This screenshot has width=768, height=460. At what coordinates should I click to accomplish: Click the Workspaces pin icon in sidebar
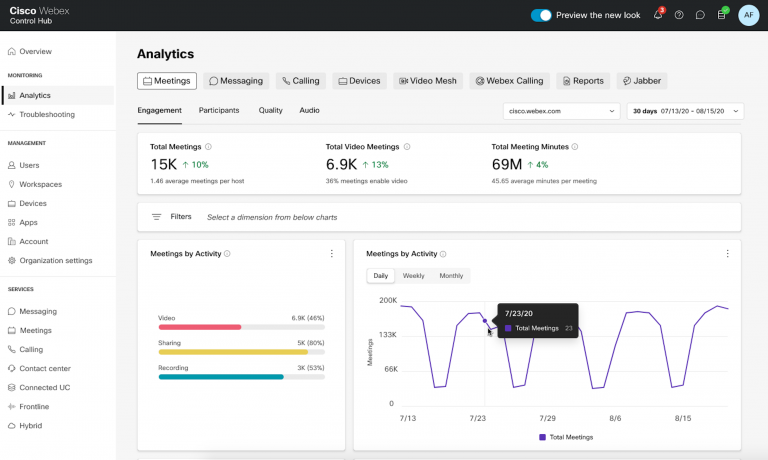(x=12, y=184)
